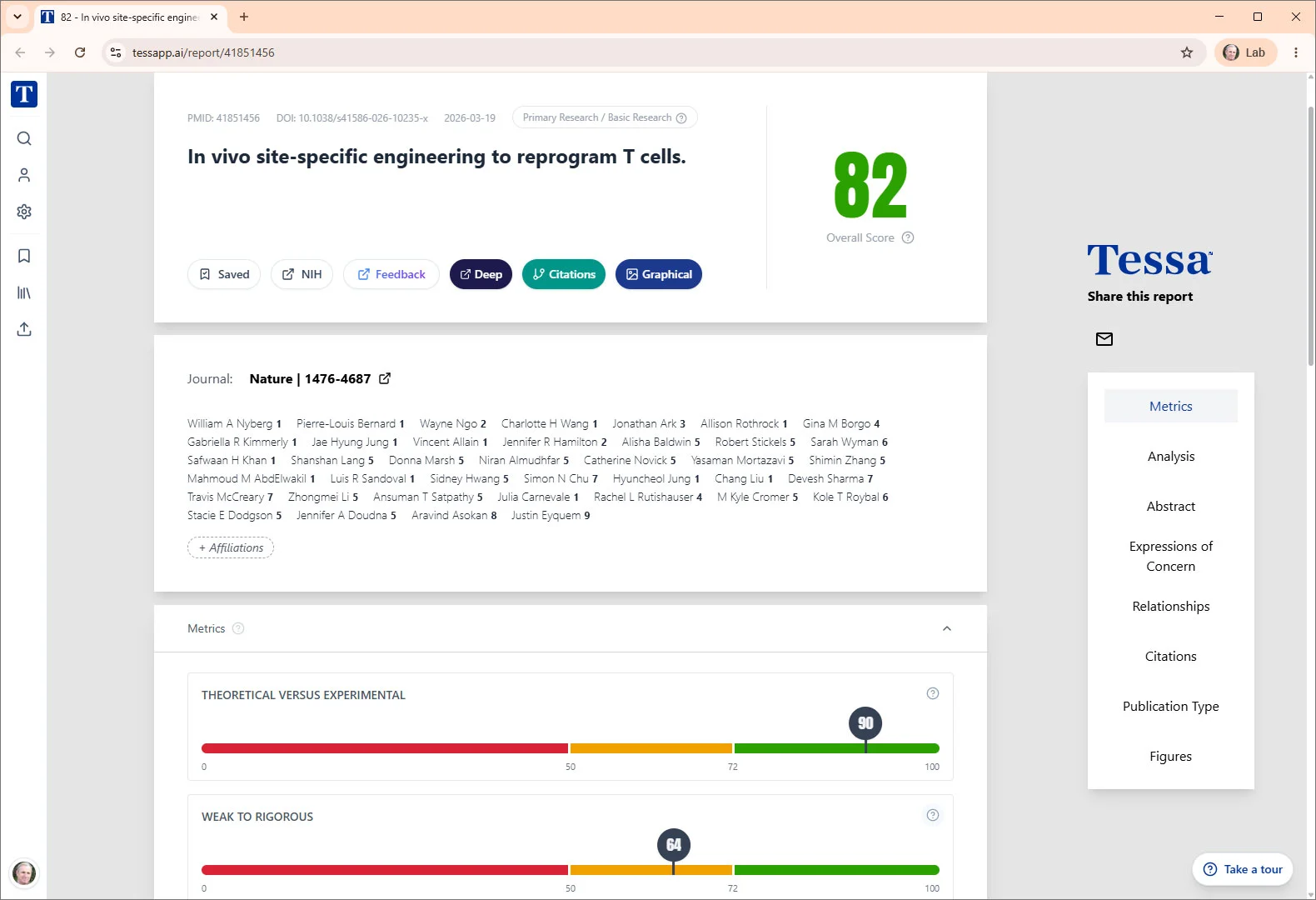
Task: Open the library icon in left sidebar
Action: point(24,292)
